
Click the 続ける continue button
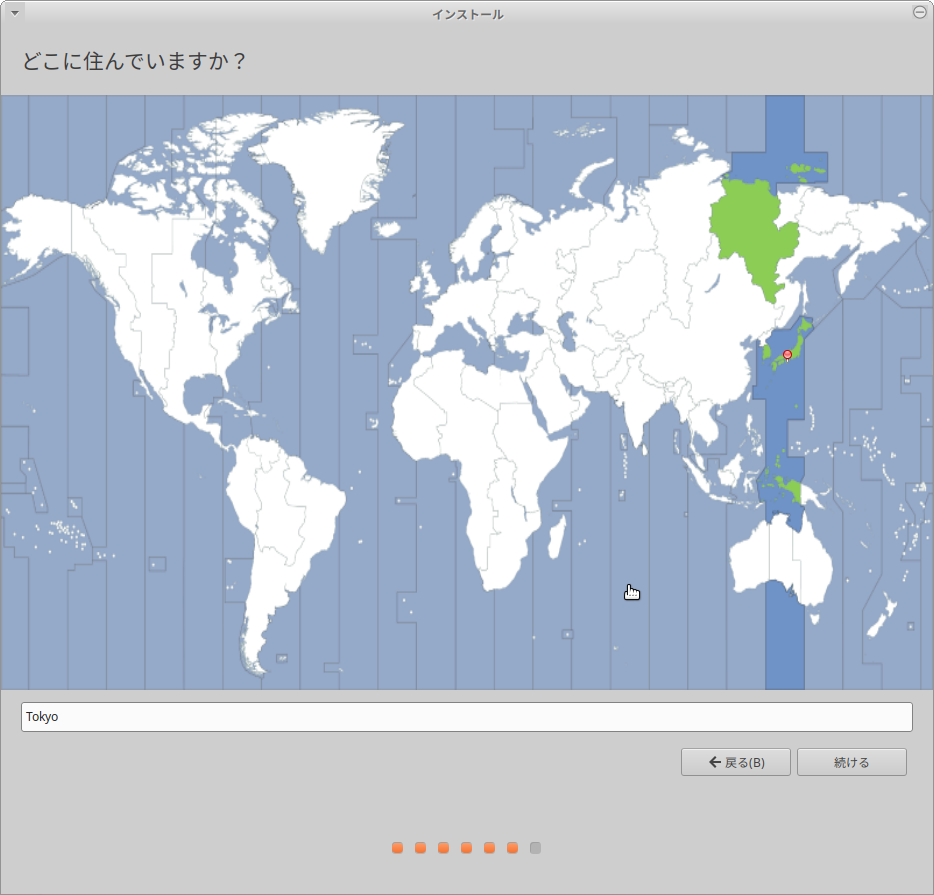pos(852,762)
